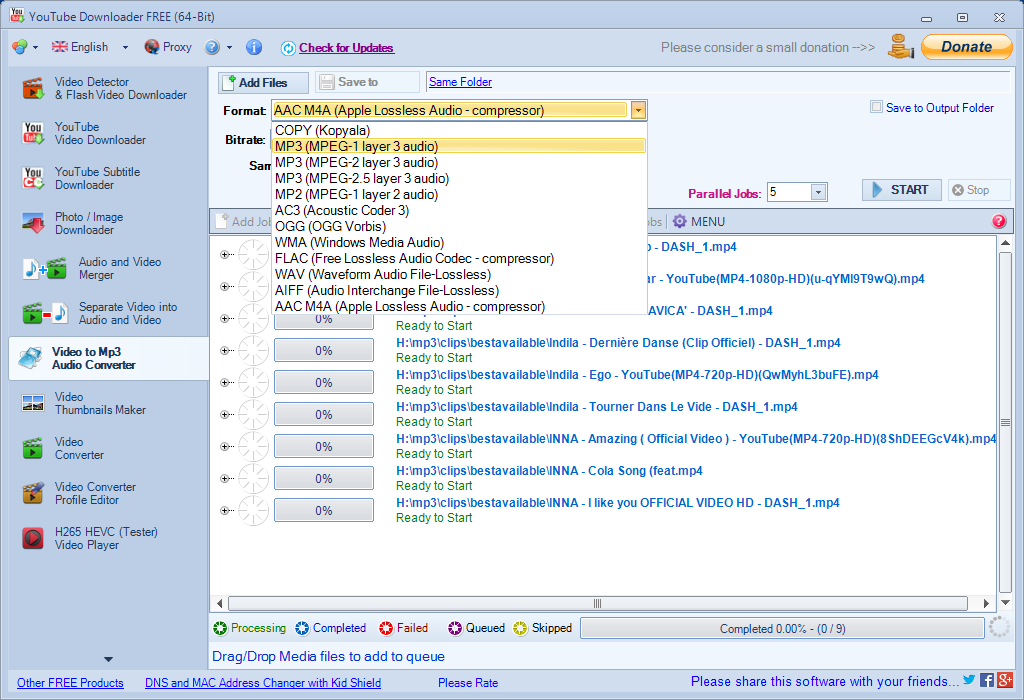This screenshot has width=1024, height=700.
Task: Open Separate Video into Audio and Video
Action: click(x=101, y=313)
